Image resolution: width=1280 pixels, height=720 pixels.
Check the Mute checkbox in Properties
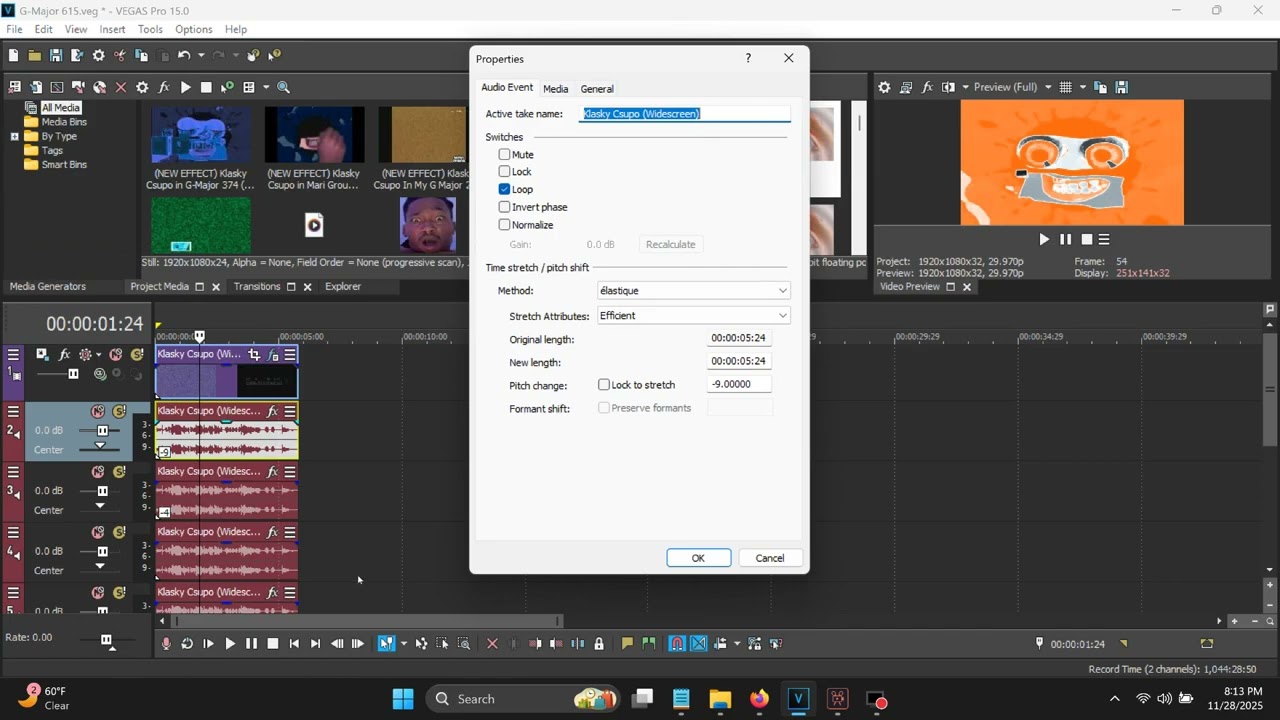[x=504, y=155]
